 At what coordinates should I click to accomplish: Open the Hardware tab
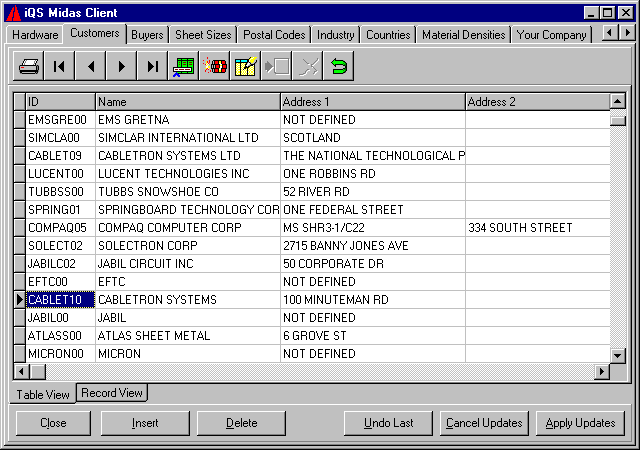(x=35, y=35)
